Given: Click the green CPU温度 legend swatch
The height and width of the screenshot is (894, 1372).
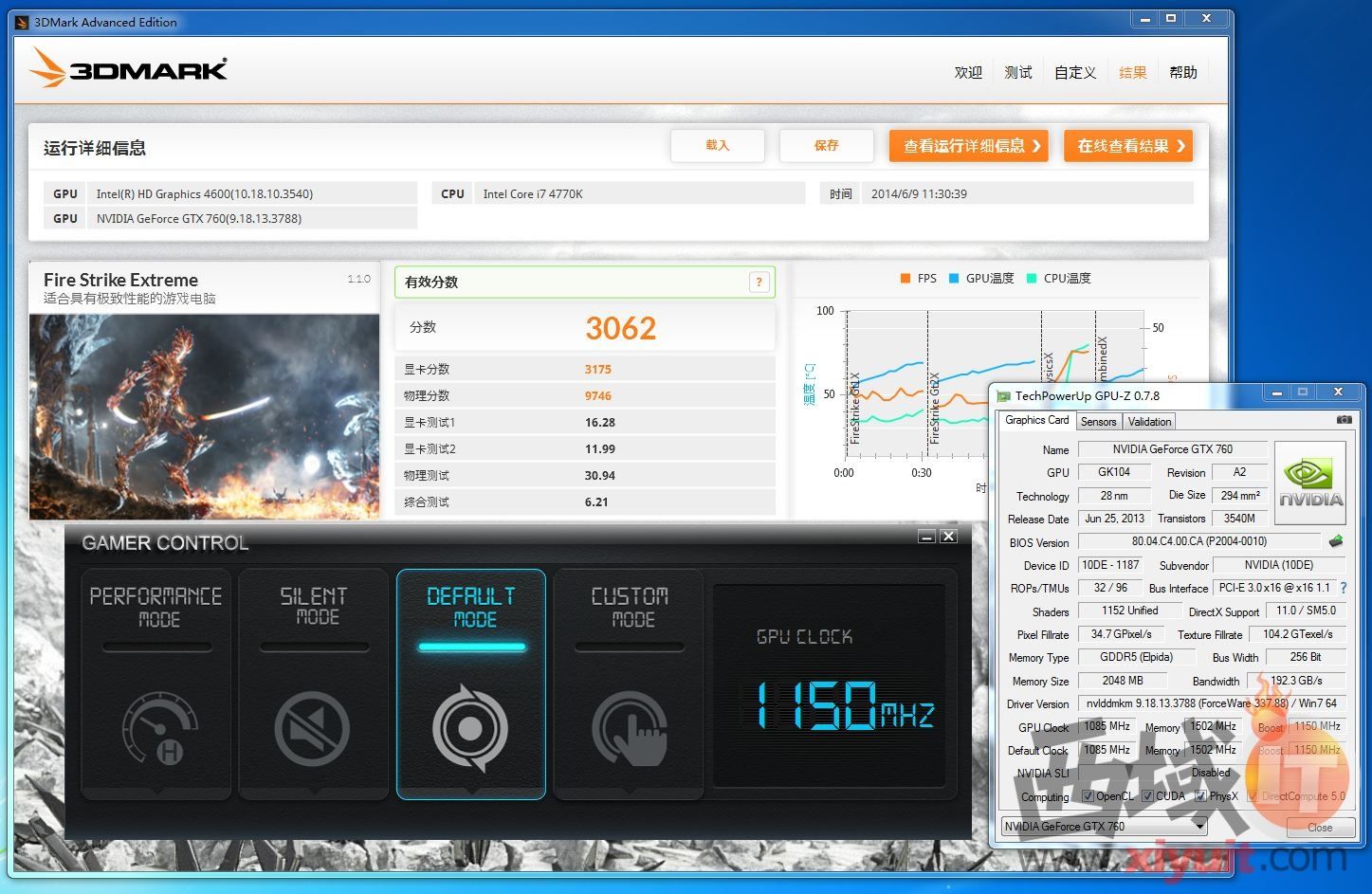Looking at the screenshot, I should point(1032,278).
